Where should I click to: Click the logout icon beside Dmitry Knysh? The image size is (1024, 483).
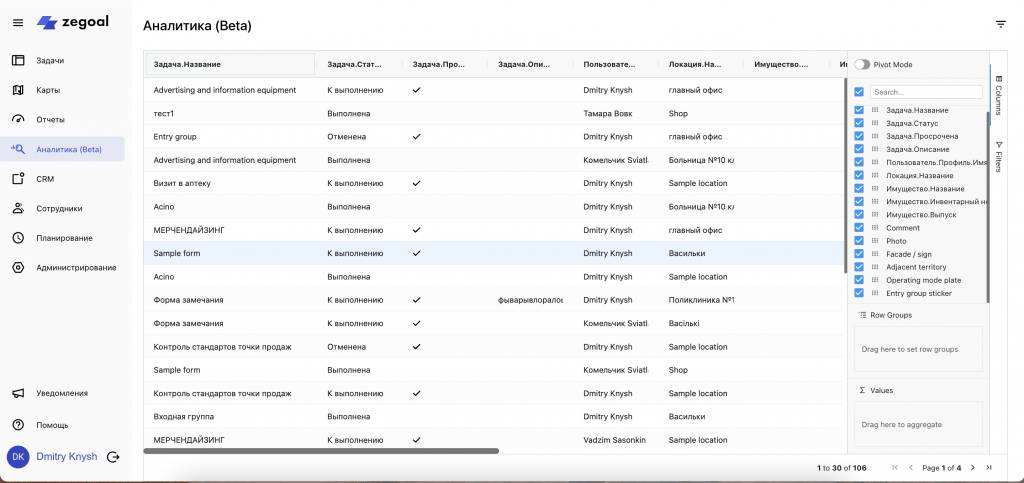click(113, 457)
